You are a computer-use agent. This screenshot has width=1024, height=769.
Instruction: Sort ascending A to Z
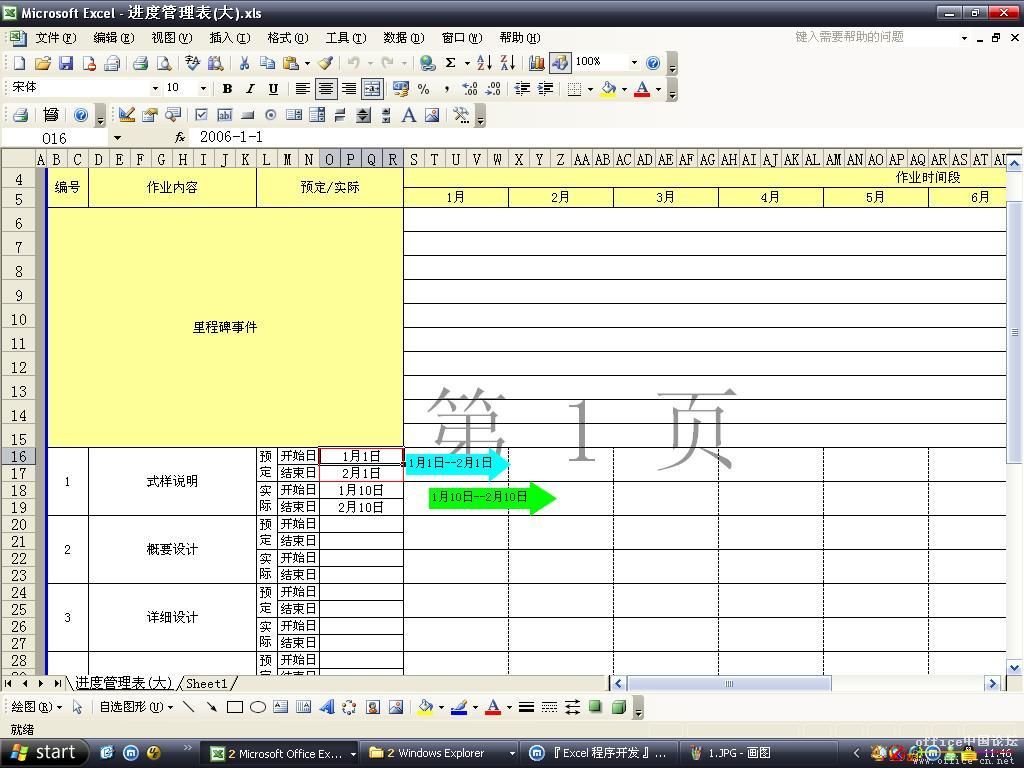[484, 63]
